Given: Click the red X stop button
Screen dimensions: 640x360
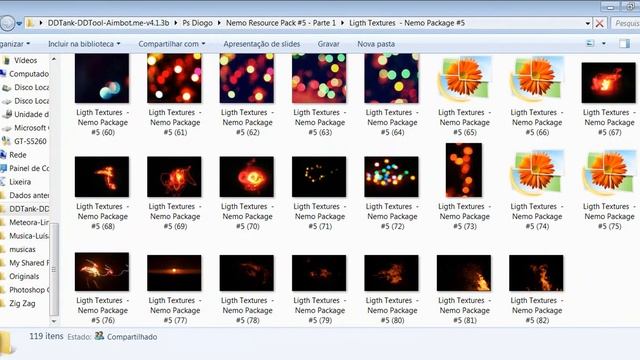Looking at the screenshot, I should [600, 23].
